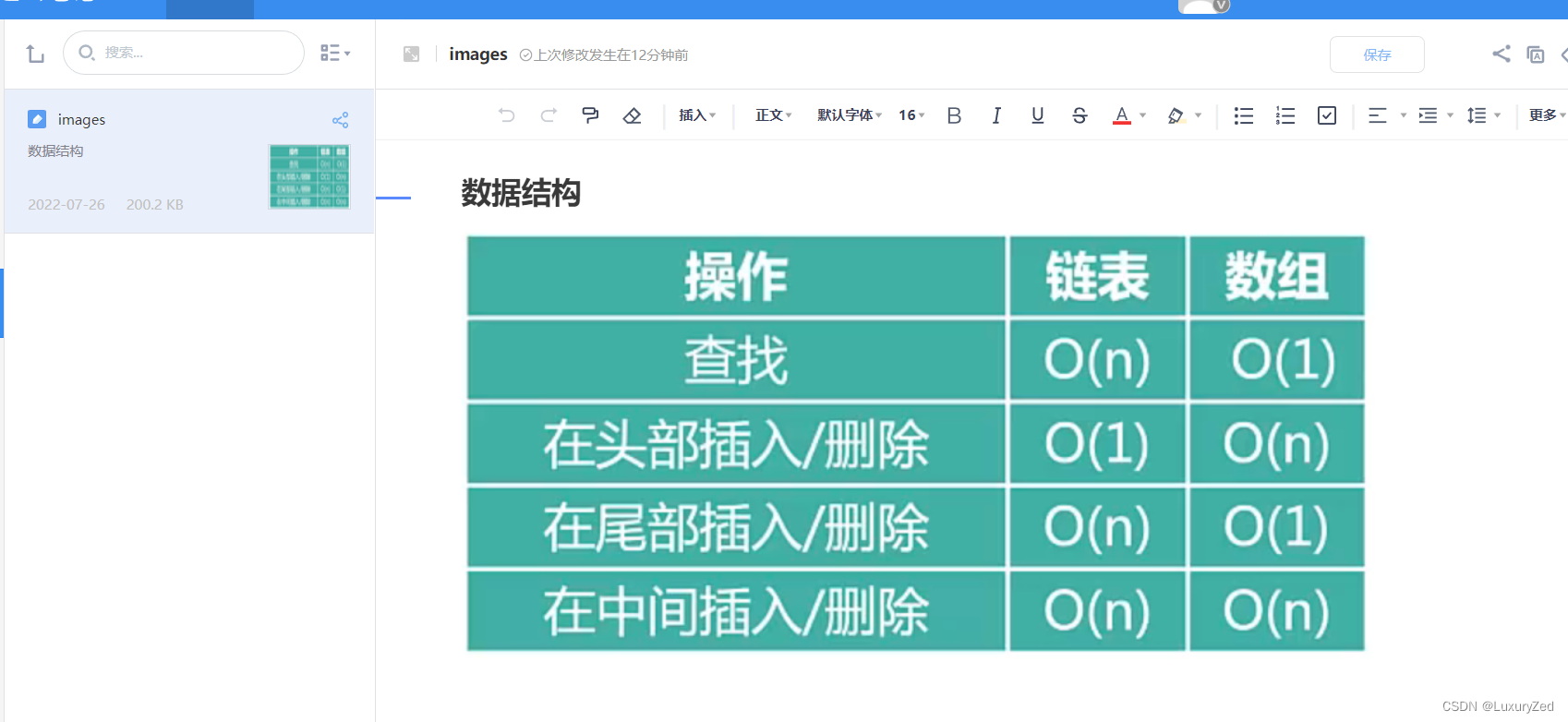This screenshot has height=722, width=1568.
Task: Apply the red font color
Action: 1122,115
